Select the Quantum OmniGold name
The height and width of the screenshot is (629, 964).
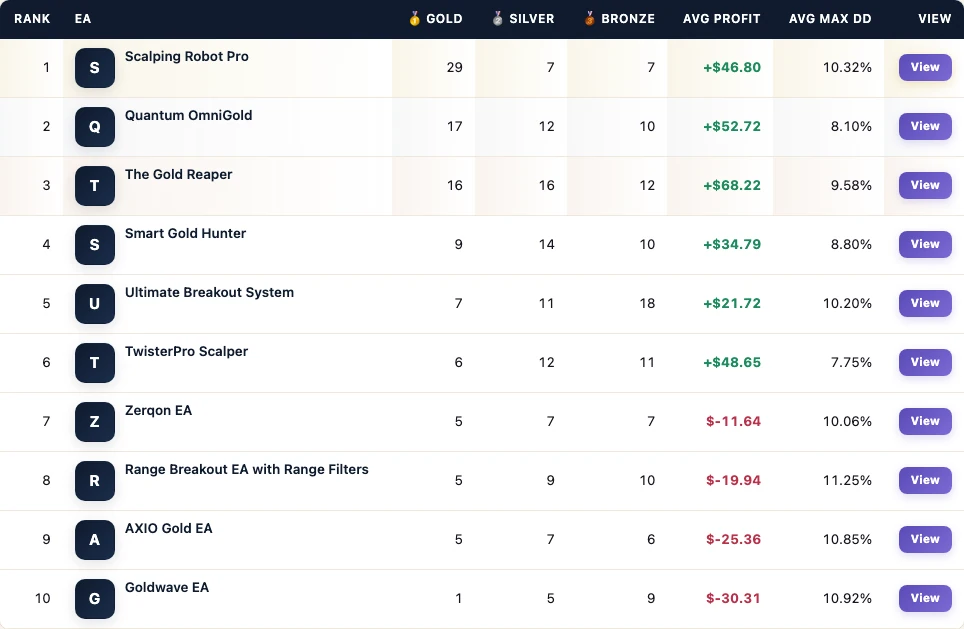tap(189, 116)
